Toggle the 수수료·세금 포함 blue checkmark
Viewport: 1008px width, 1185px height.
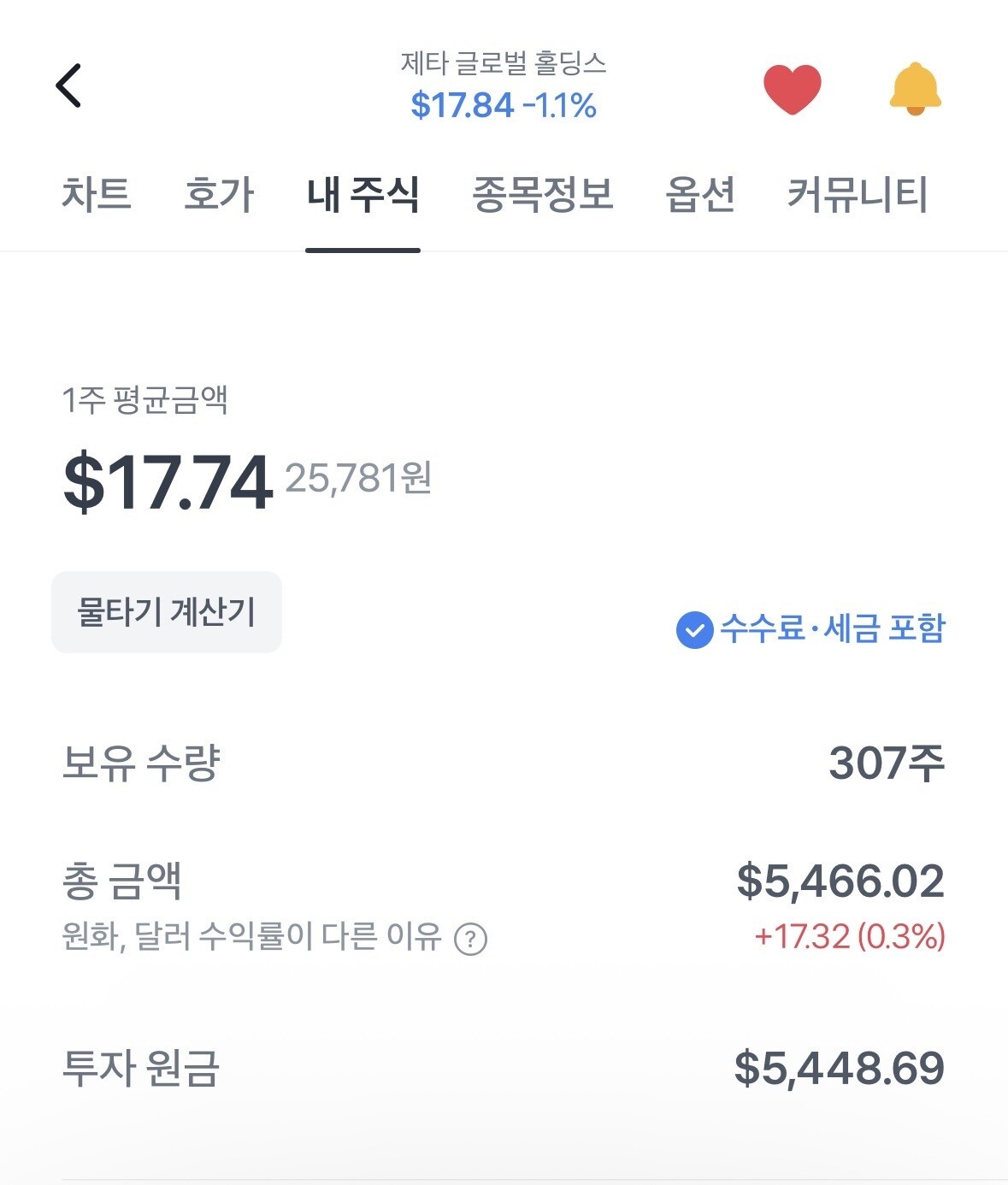(x=694, y=631)
